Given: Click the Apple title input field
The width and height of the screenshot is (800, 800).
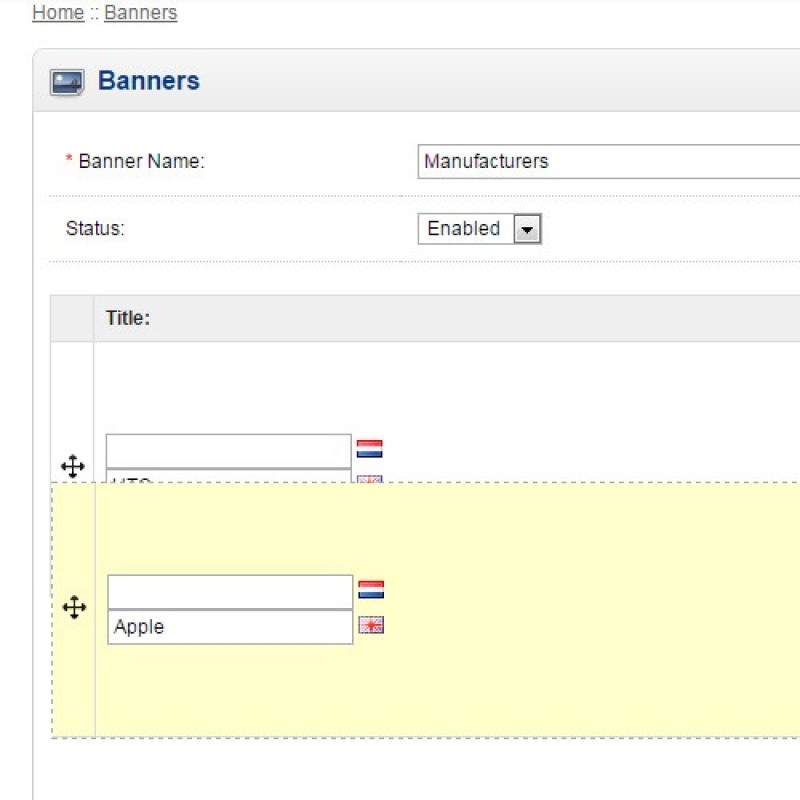Looking at the screenshot, I should coord(229,626).
